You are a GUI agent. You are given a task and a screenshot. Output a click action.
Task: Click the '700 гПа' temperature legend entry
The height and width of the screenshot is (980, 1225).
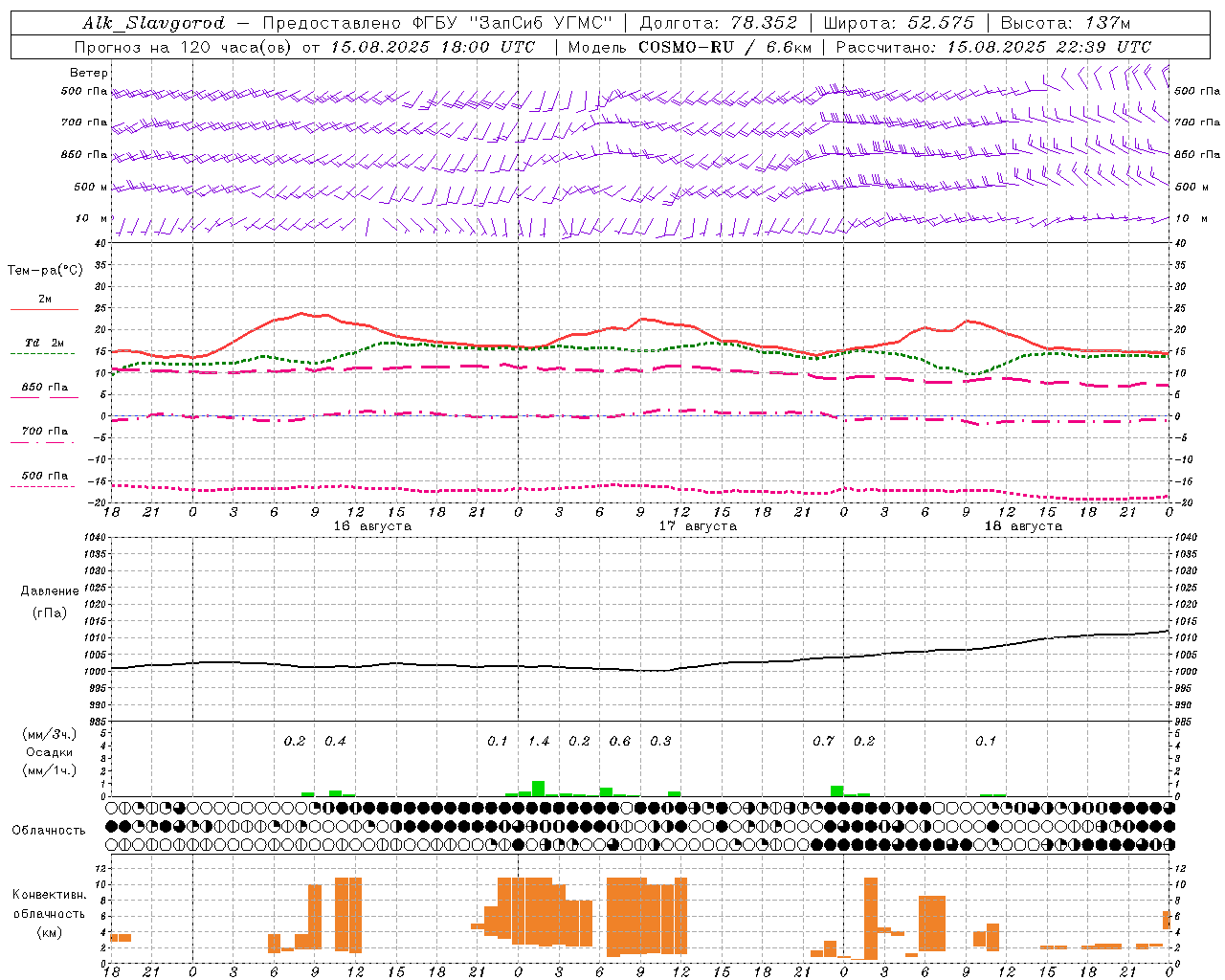click(x=44, y=432)
